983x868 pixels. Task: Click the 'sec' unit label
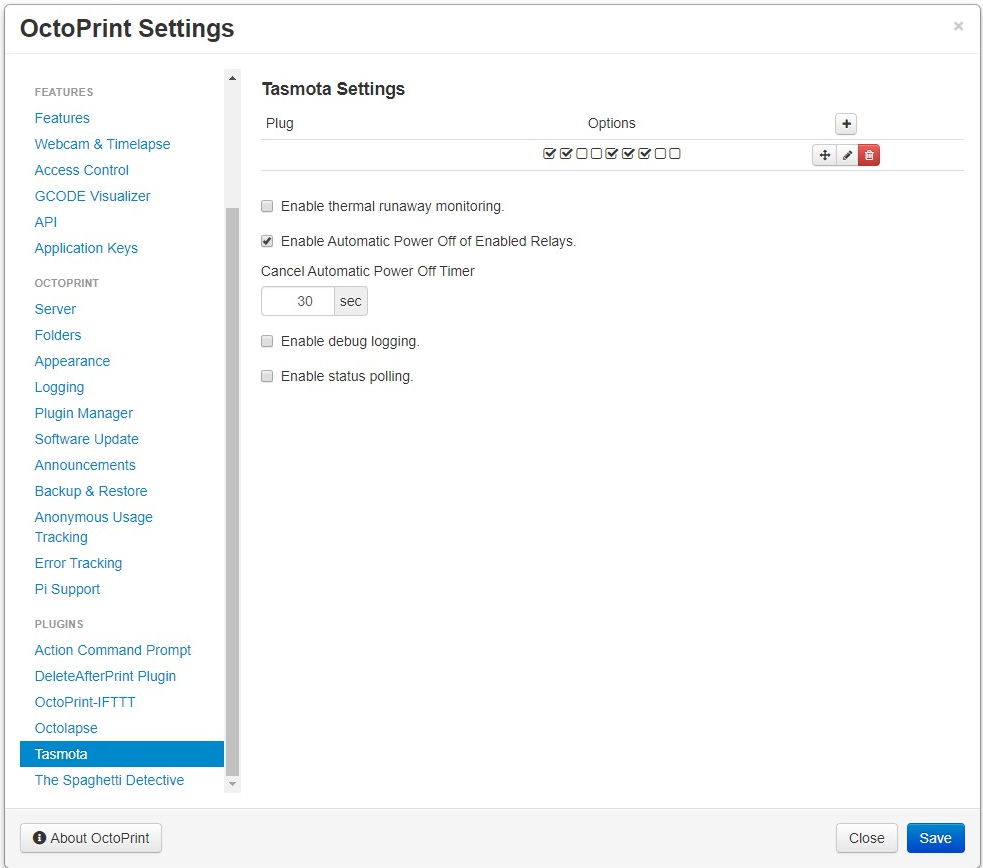(350, 301)
